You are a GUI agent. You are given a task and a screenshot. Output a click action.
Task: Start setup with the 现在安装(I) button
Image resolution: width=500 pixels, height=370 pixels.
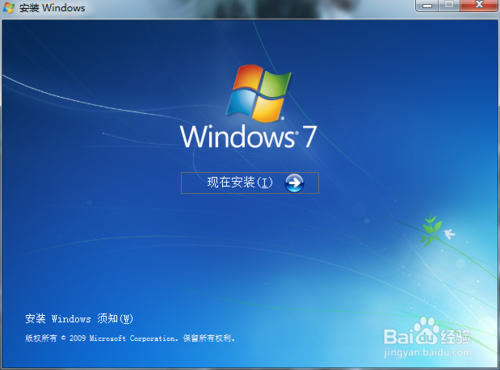coord(250,183)
